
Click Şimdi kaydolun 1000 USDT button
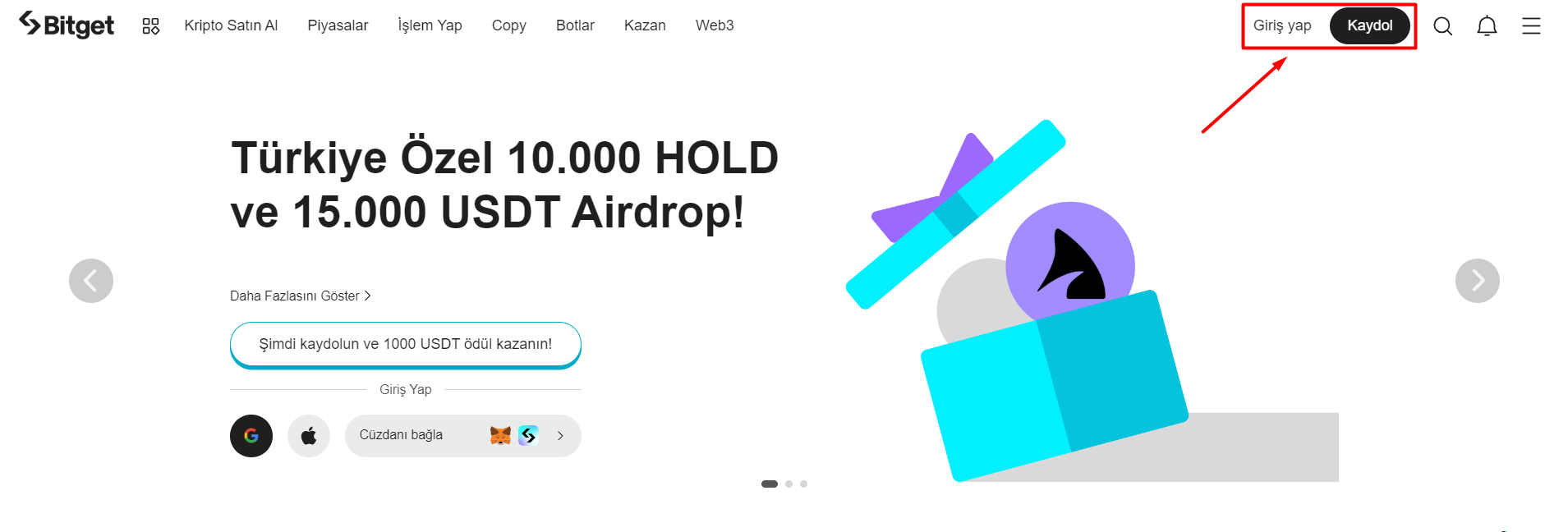point(406,344)
